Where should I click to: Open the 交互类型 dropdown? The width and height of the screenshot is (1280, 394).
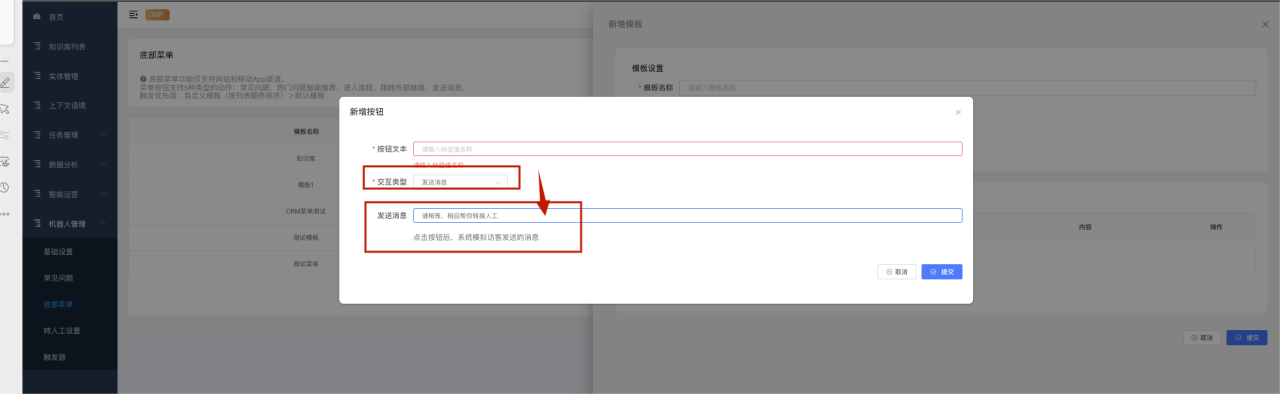point(460,182)
